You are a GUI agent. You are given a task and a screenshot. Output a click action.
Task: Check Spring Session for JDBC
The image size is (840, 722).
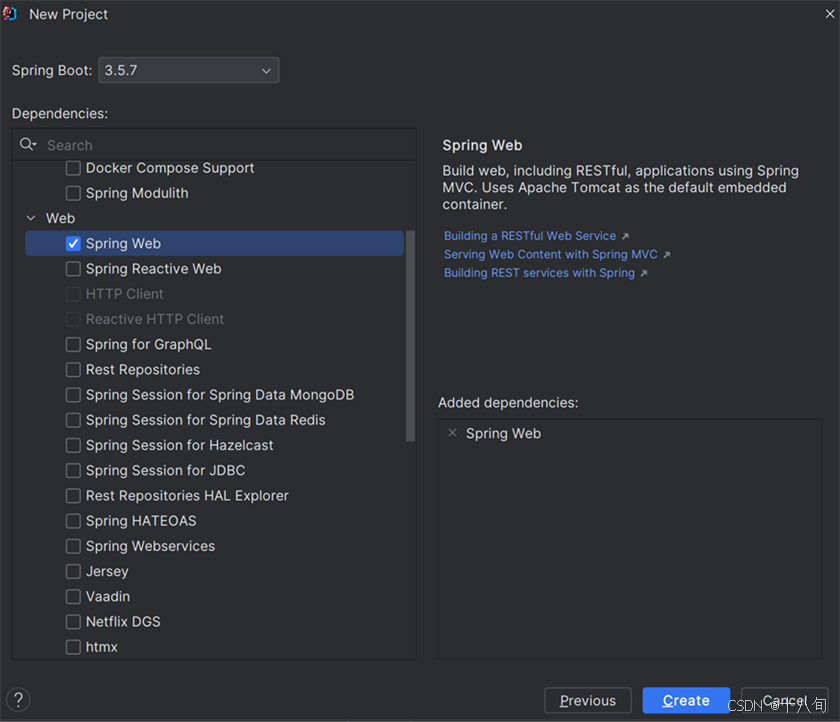click(73, 470)
